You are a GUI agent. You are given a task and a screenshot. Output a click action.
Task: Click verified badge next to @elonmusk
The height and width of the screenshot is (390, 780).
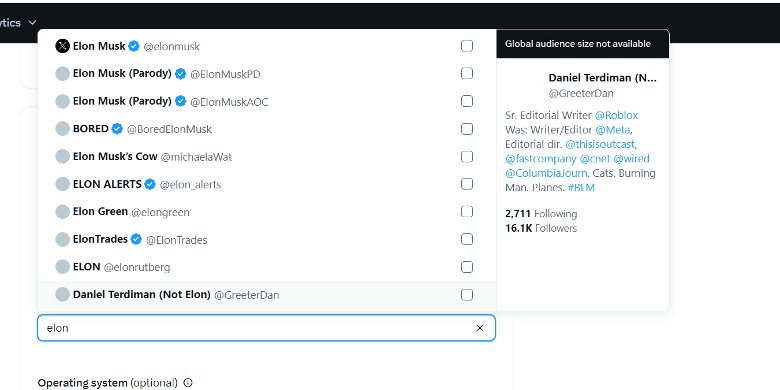click(x=133, y=46)
